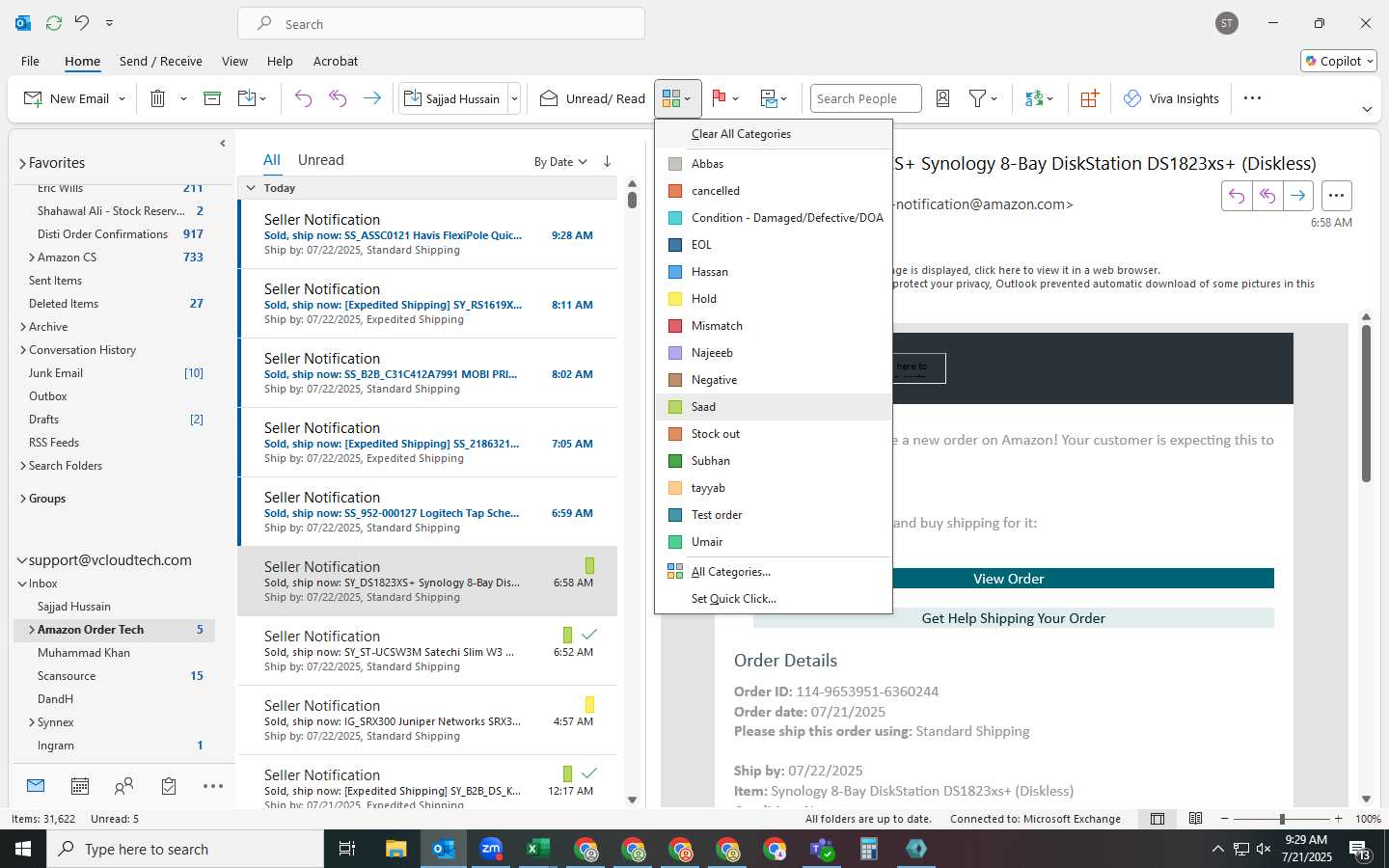Open more actions ellipsis in reading pane
The height and width of the screenshot is (868, 1389).
[x=1336, y=196]
